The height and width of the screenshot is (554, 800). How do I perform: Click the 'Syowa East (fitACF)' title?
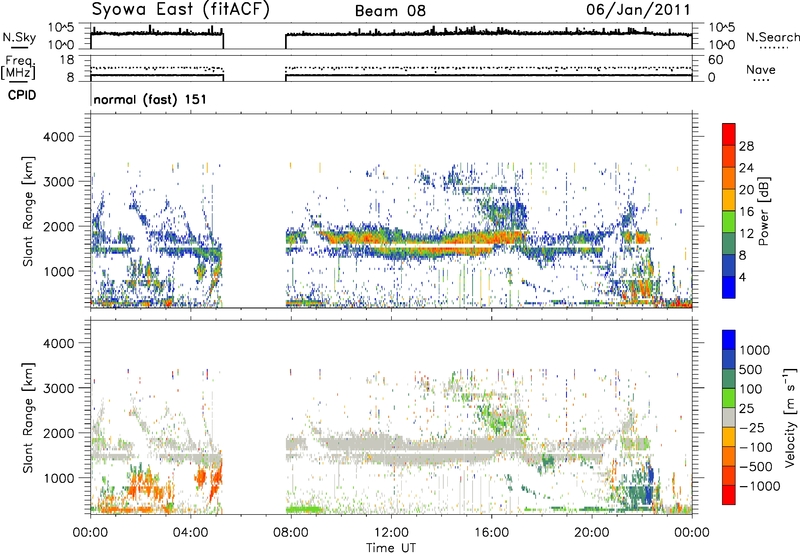coord(180,10)
